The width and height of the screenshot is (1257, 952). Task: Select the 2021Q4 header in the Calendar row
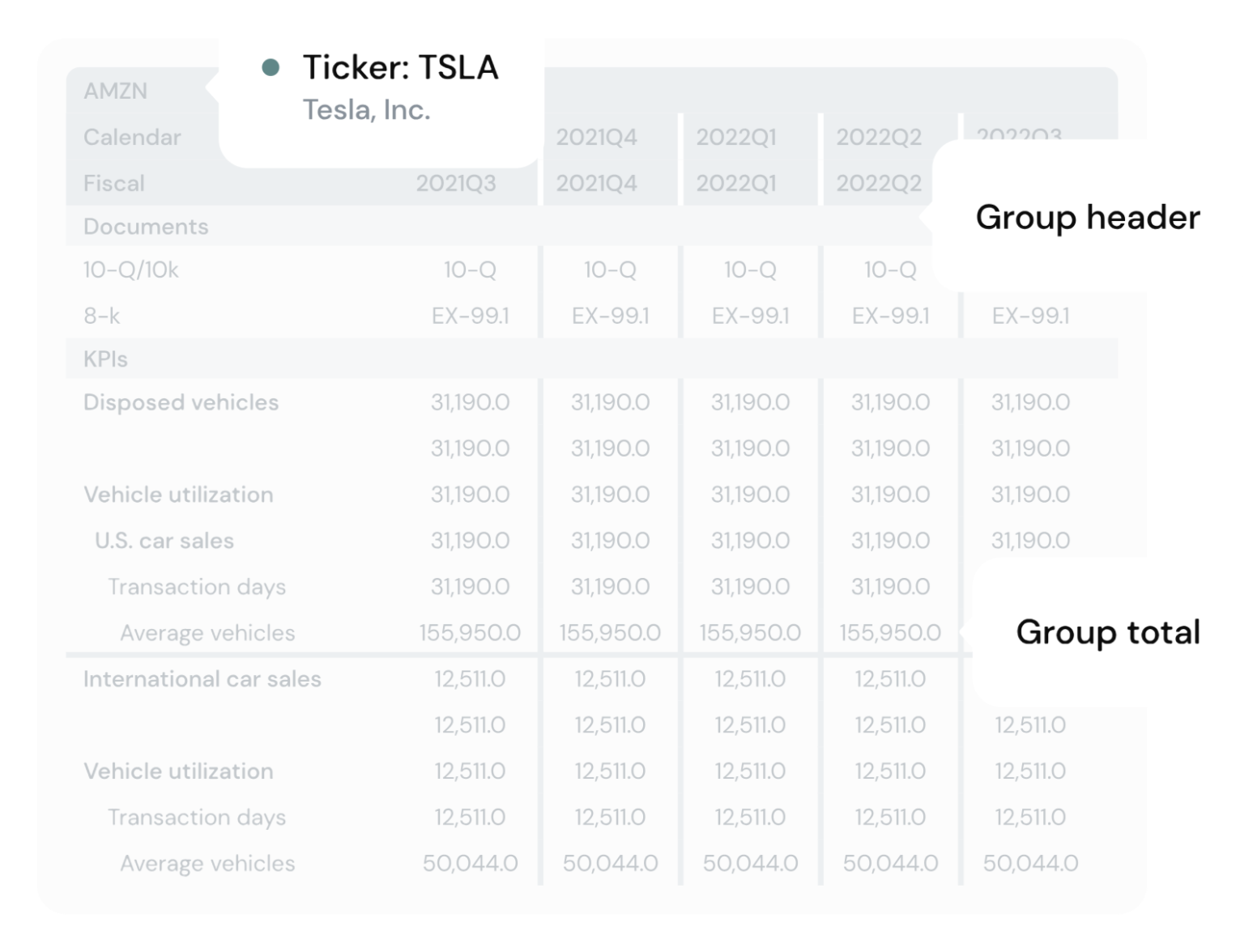[x=596, y=137]
